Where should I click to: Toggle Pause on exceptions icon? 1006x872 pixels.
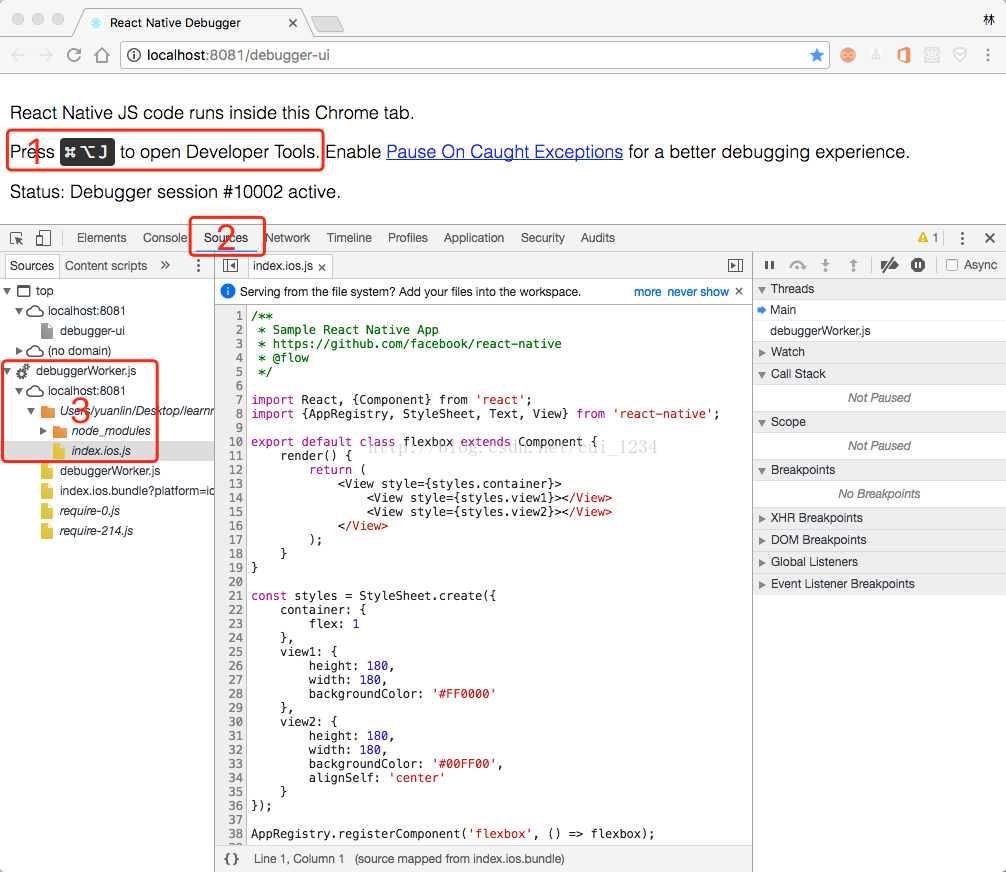(x=917, y=265)
